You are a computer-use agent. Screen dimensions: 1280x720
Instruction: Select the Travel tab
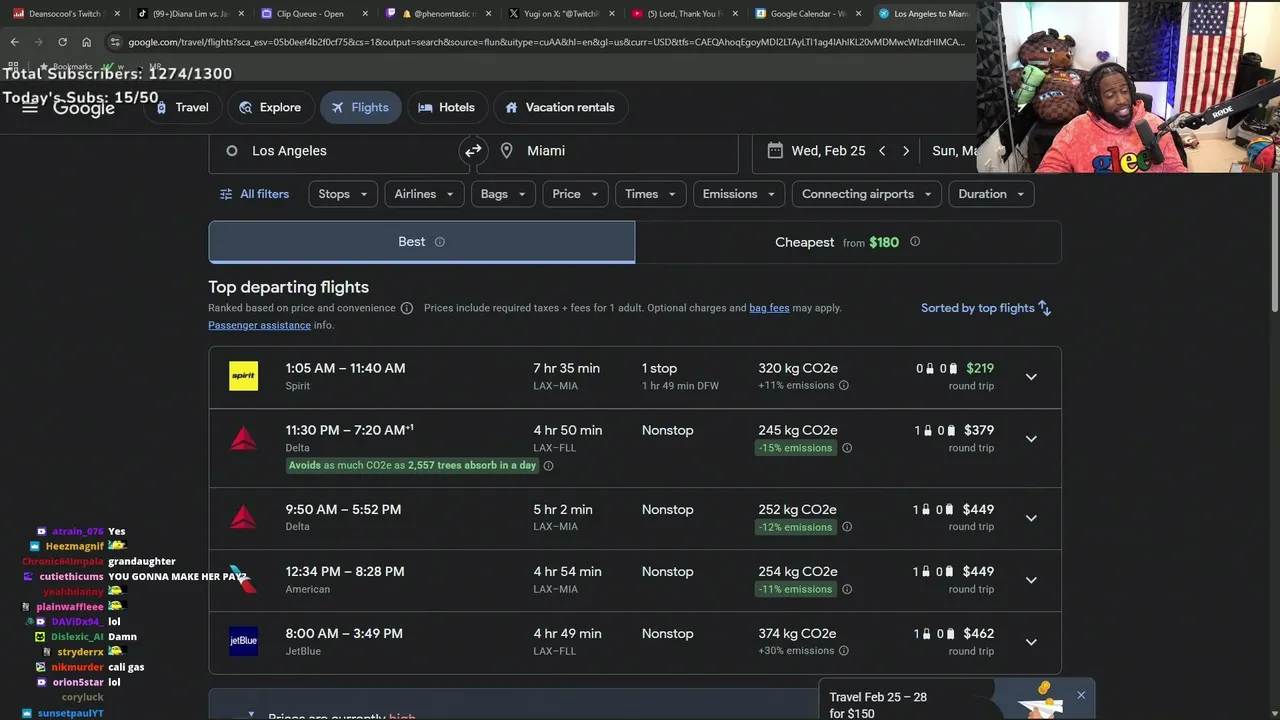point(181,107)
